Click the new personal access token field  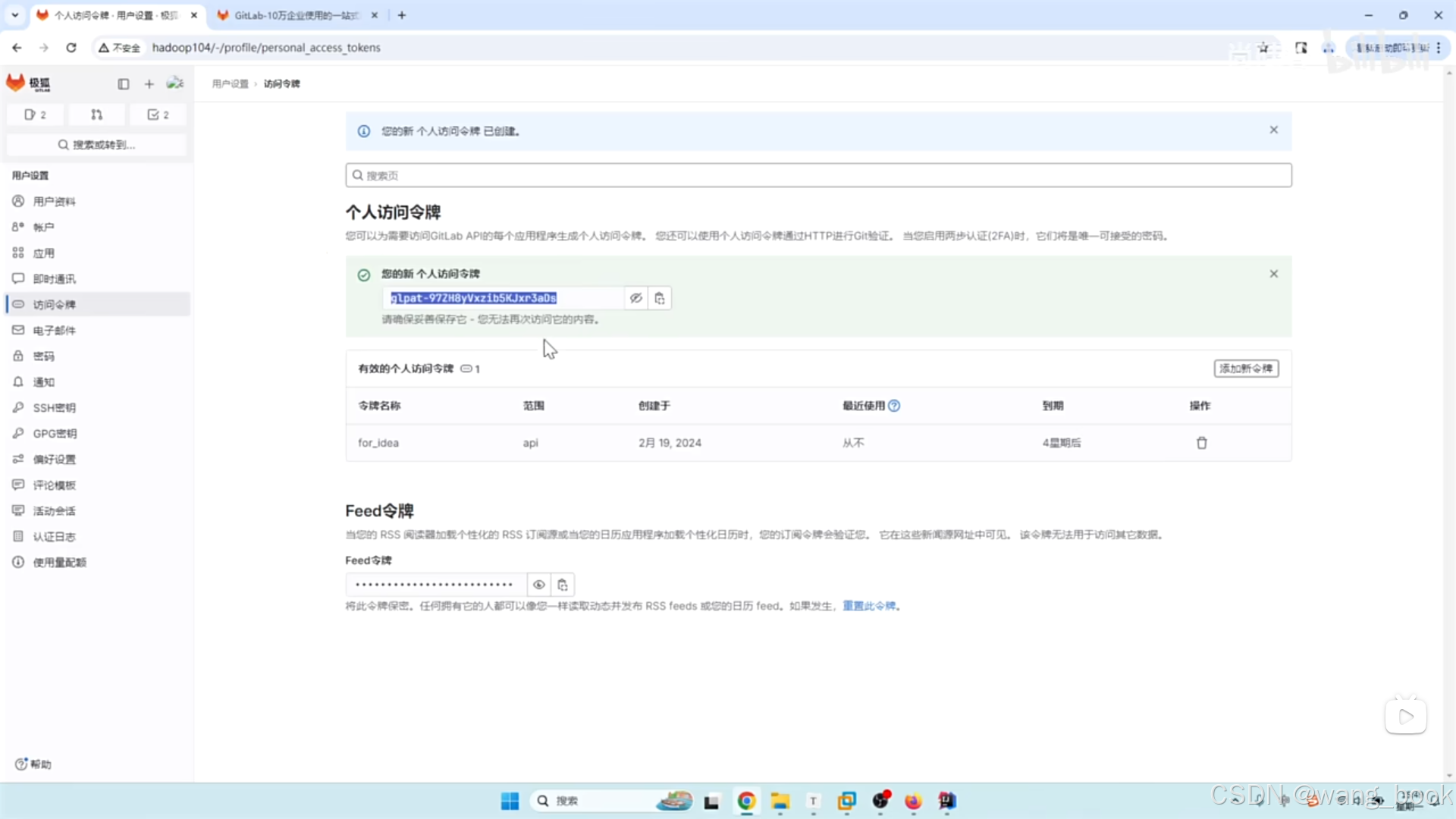504,298
